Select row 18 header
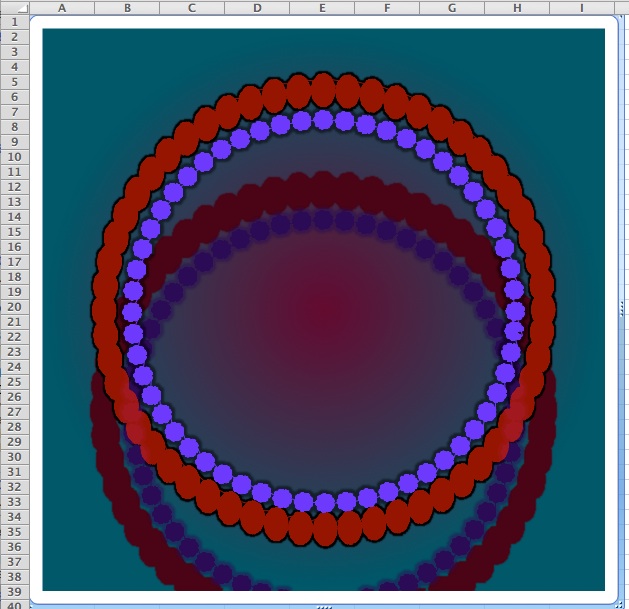 [14, 277]
